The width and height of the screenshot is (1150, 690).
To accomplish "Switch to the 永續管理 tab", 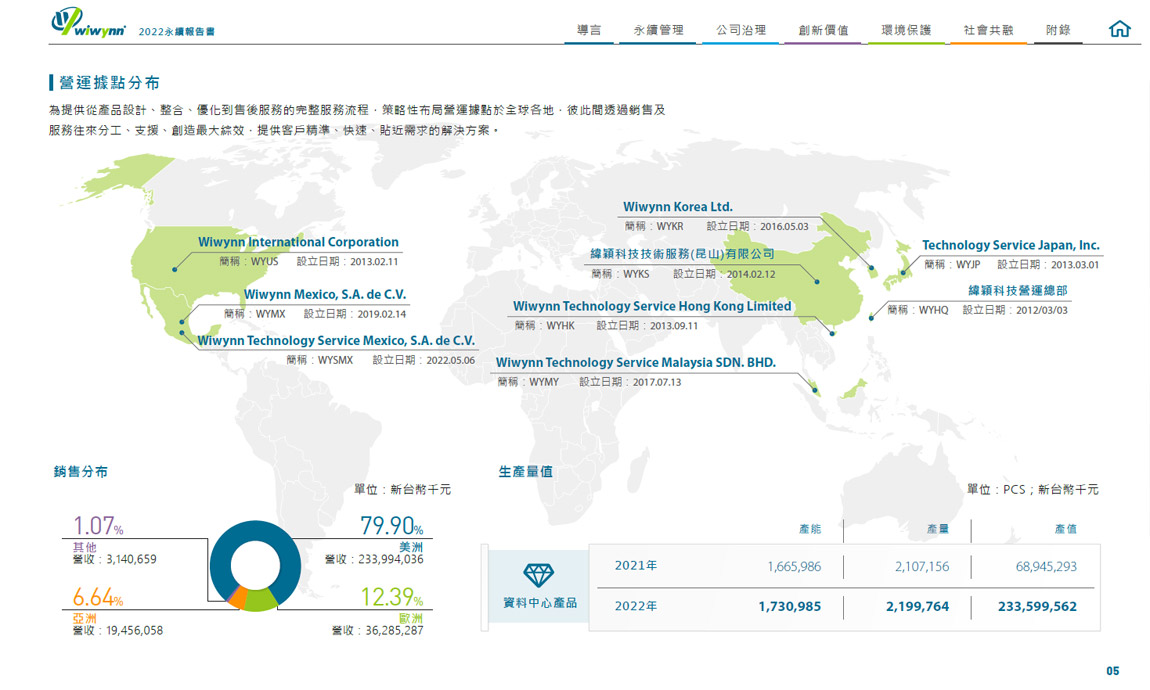I will click(x=658, y=30).
